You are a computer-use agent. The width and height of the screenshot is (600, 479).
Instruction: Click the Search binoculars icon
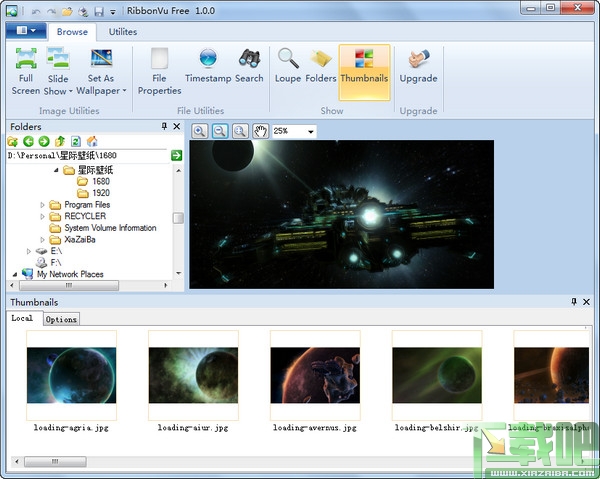coord(249,59)
